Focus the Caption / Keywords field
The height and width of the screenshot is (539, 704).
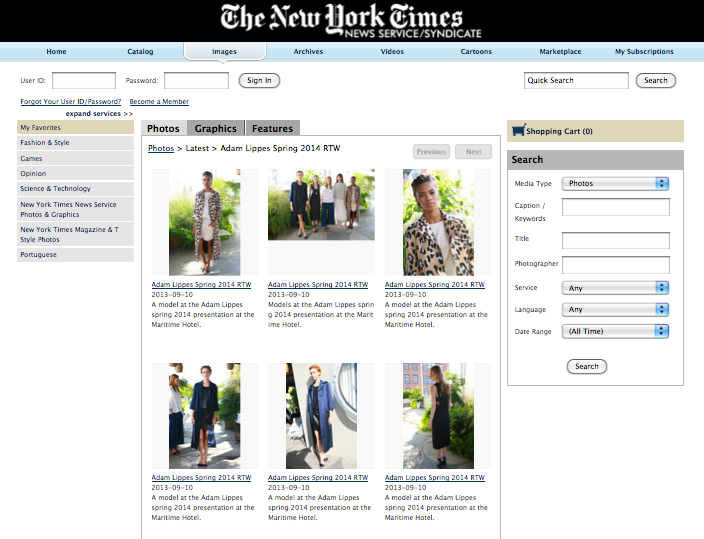(x=616, y=207)
